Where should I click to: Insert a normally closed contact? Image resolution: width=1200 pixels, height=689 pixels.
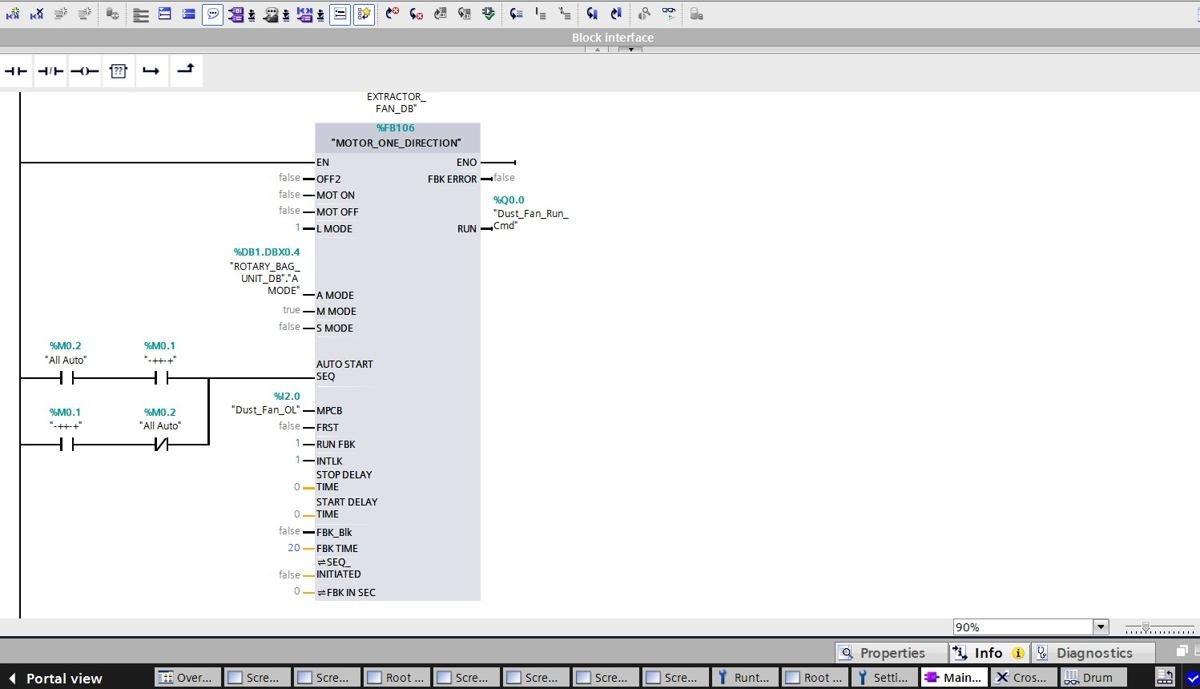click(50, 72)
